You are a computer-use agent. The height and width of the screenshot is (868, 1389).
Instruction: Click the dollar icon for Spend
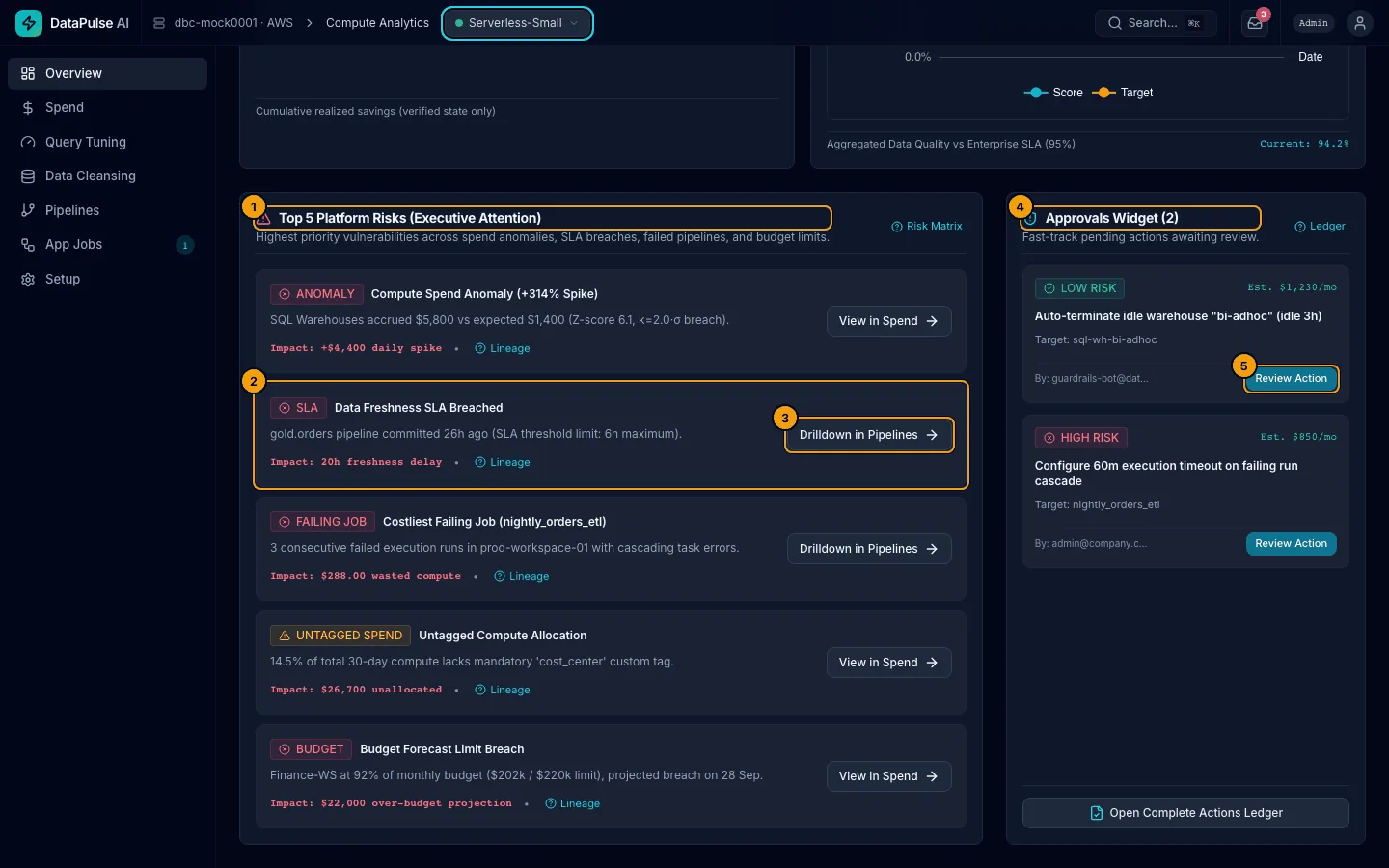(x=28, y=108)
